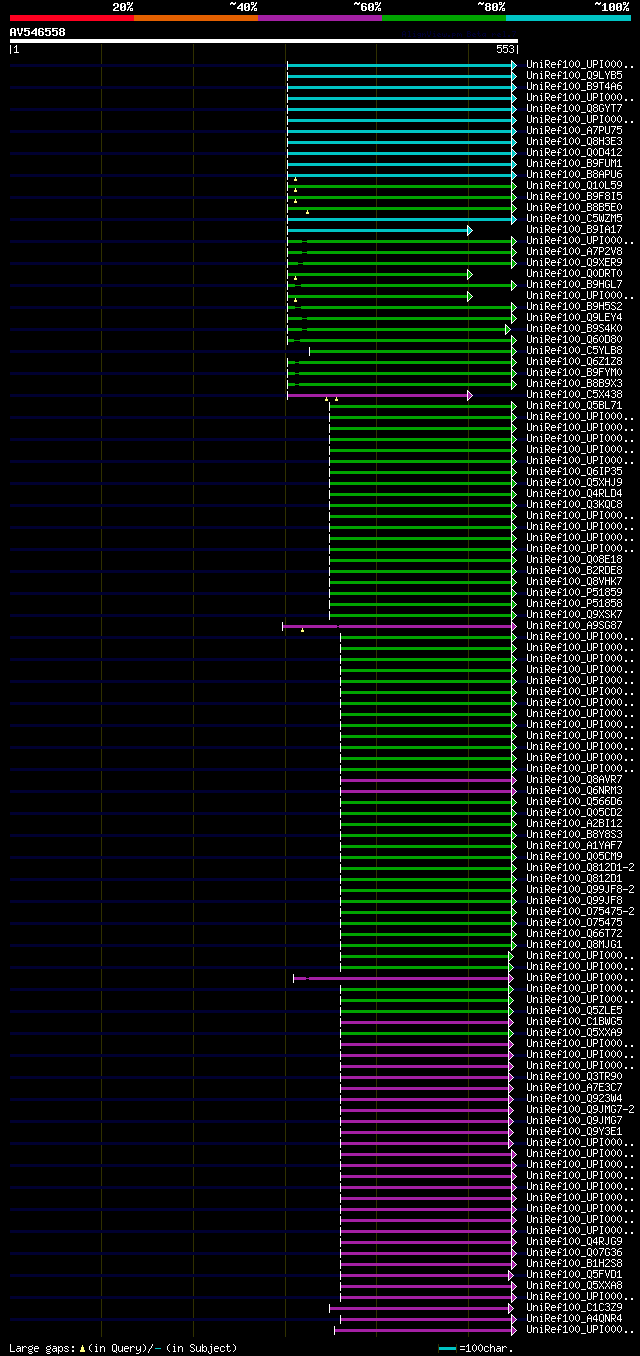
Task: Open hit UniRef100_A4QNR4
Action: pyautogui.click(x=575, y=1318)
